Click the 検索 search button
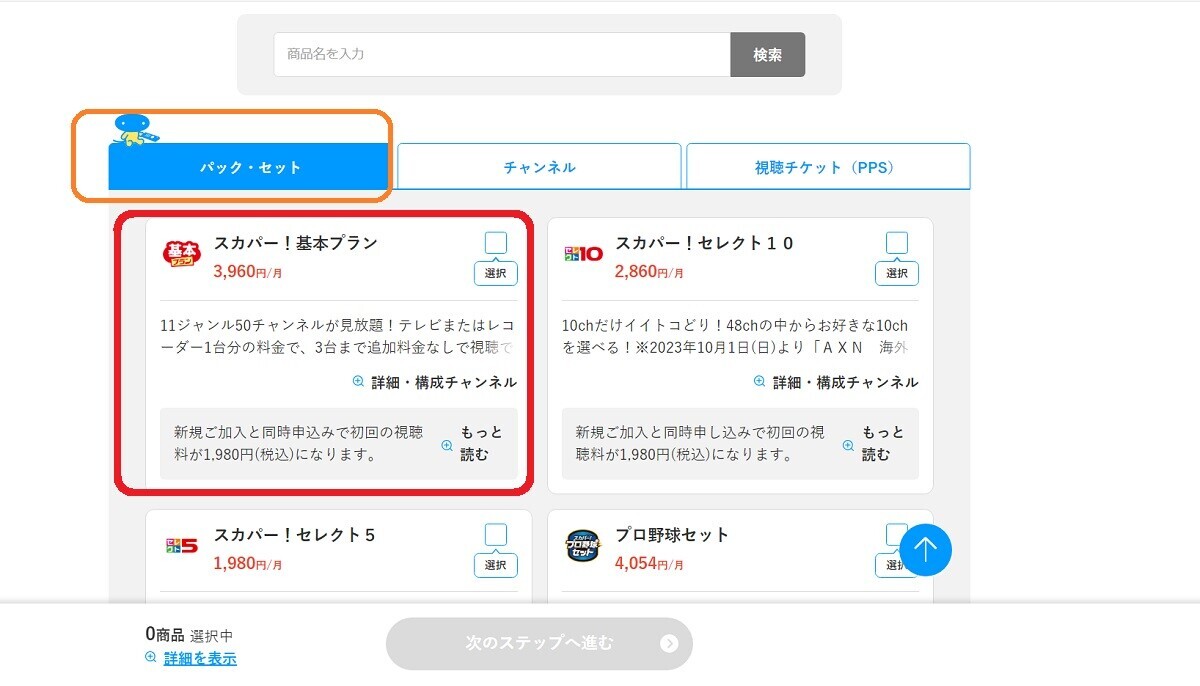The image size is (1200, 686). click(x=768, y=55)
